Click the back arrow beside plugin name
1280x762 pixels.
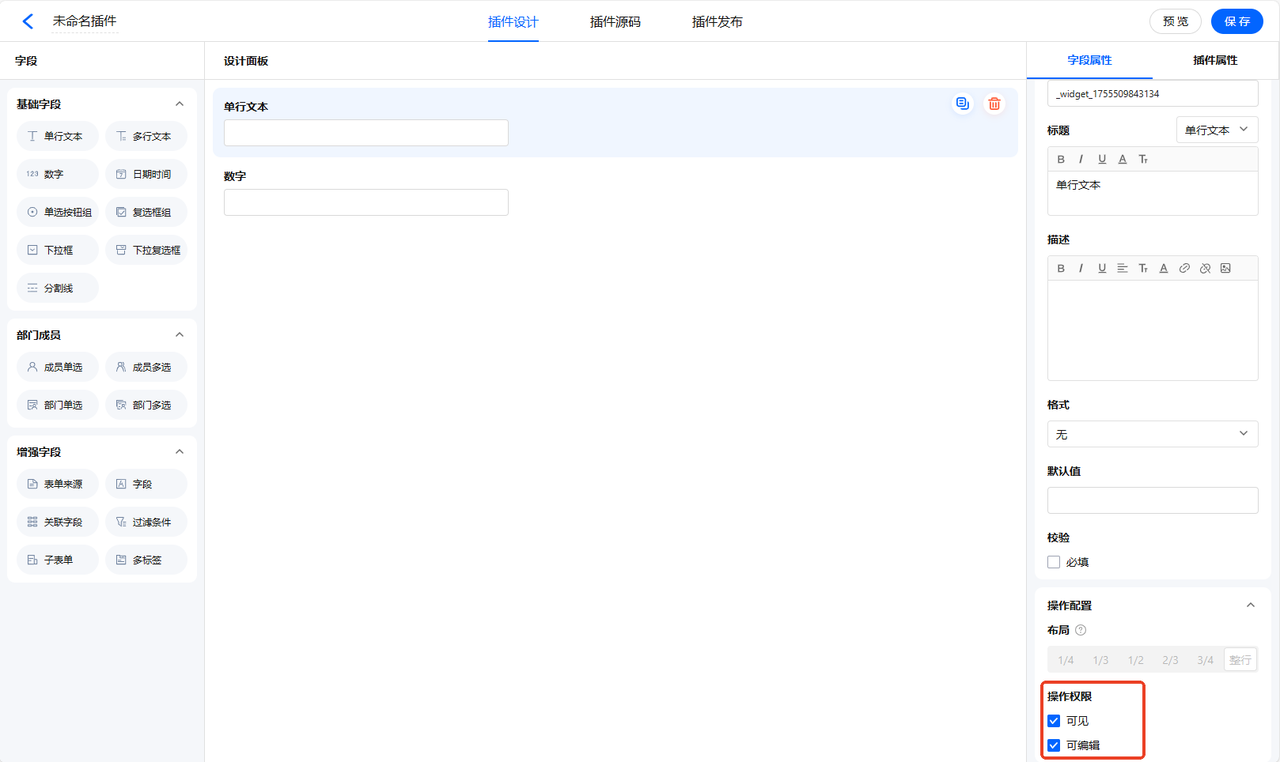click(x=28, y=21)
